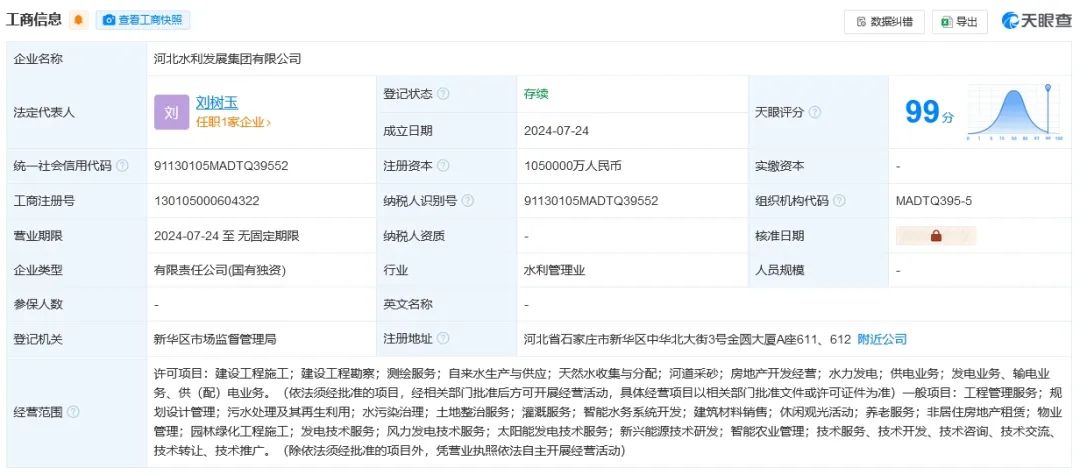
Task: Open 查看工商快照 snapshot button
Action: pyautogui.click(x=143, y=20)
